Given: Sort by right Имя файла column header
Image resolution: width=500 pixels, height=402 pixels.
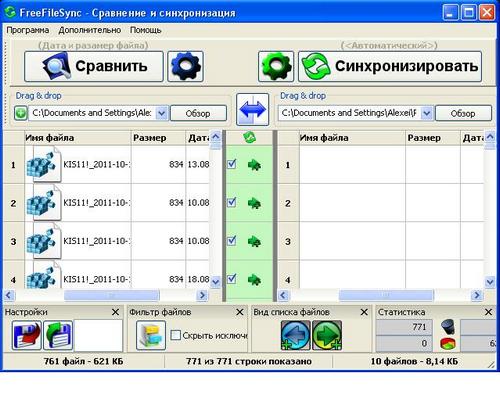Looking at the screenshot, I should coord(352,138).
